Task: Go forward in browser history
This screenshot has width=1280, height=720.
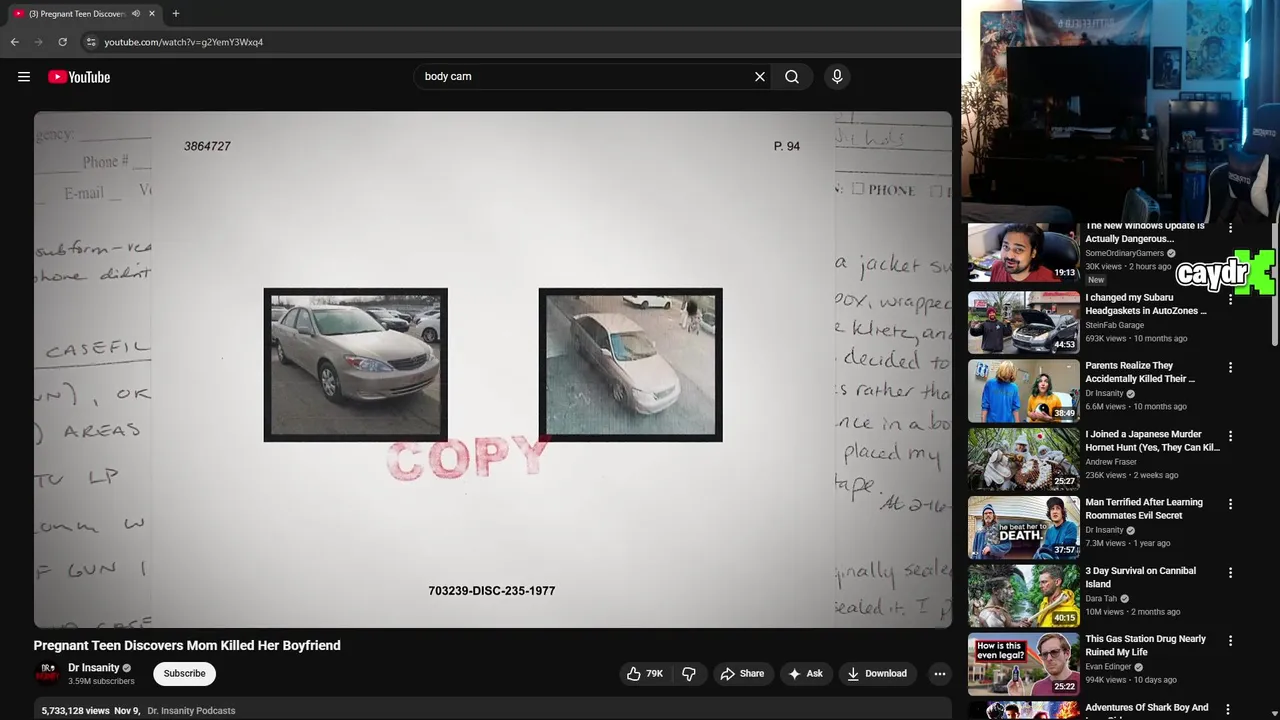Action: (38, 42)
